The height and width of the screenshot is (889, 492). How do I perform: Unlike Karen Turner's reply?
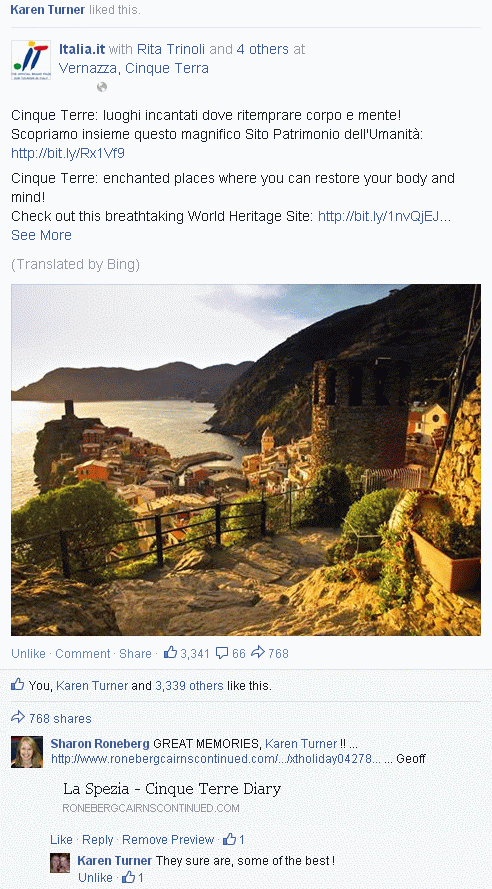[95, 877]
